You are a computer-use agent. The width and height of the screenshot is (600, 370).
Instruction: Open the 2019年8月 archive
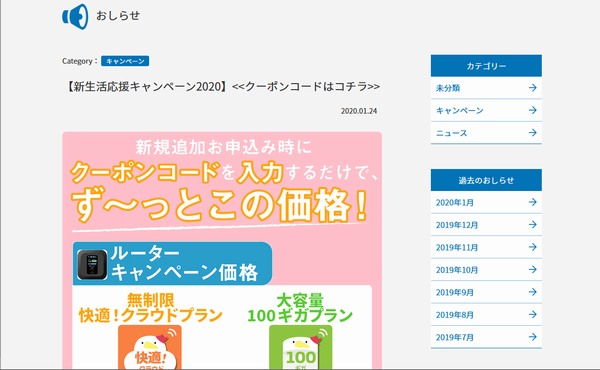point(486,315)
